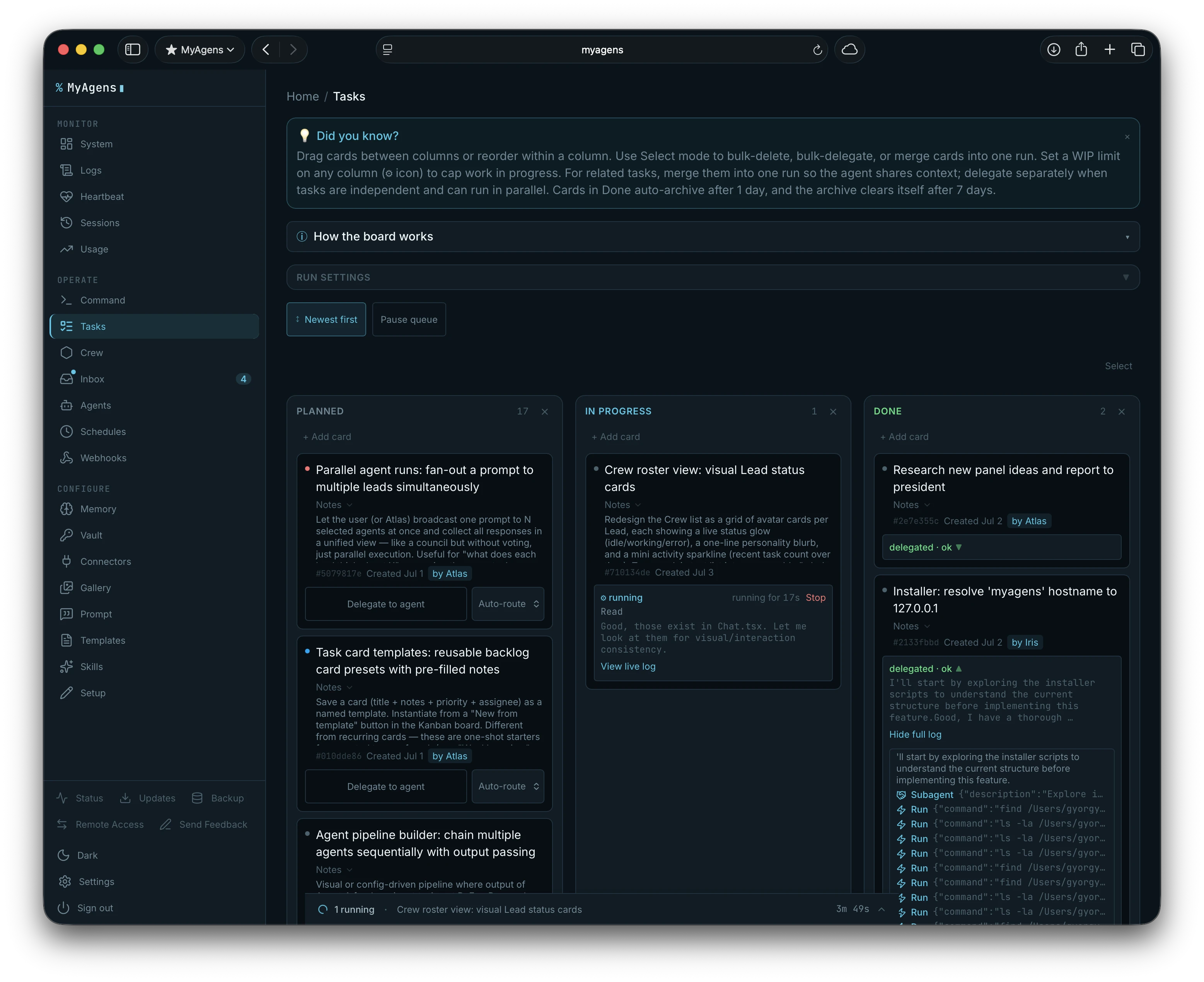Open Auto-route dropdown on Parallel agent runs card
Image resolution: width=1204 pixels, height=982 pixels.
(x=508, y=604)
